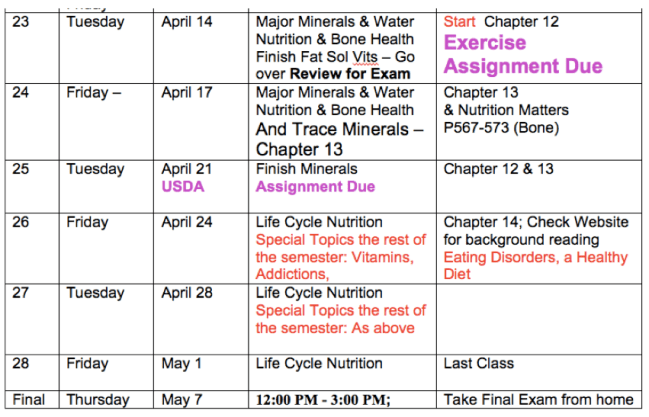
Task: Click the "12:00 PM - 3:00 PM" exam time
Action: point(320,399)
